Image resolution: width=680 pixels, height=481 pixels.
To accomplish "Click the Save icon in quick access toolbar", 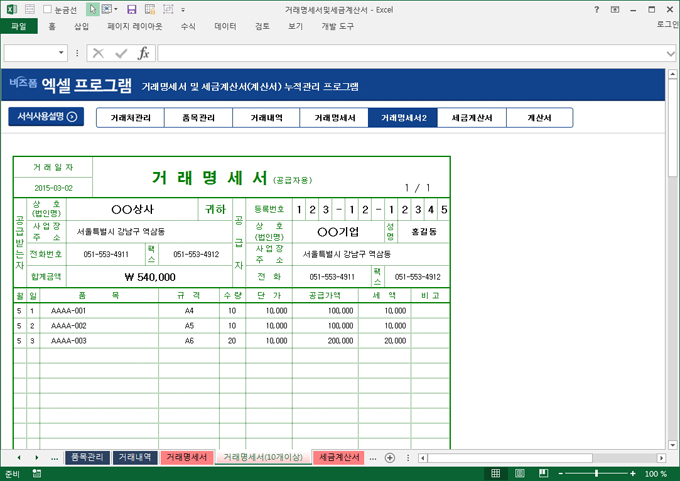I will [131, 9].
